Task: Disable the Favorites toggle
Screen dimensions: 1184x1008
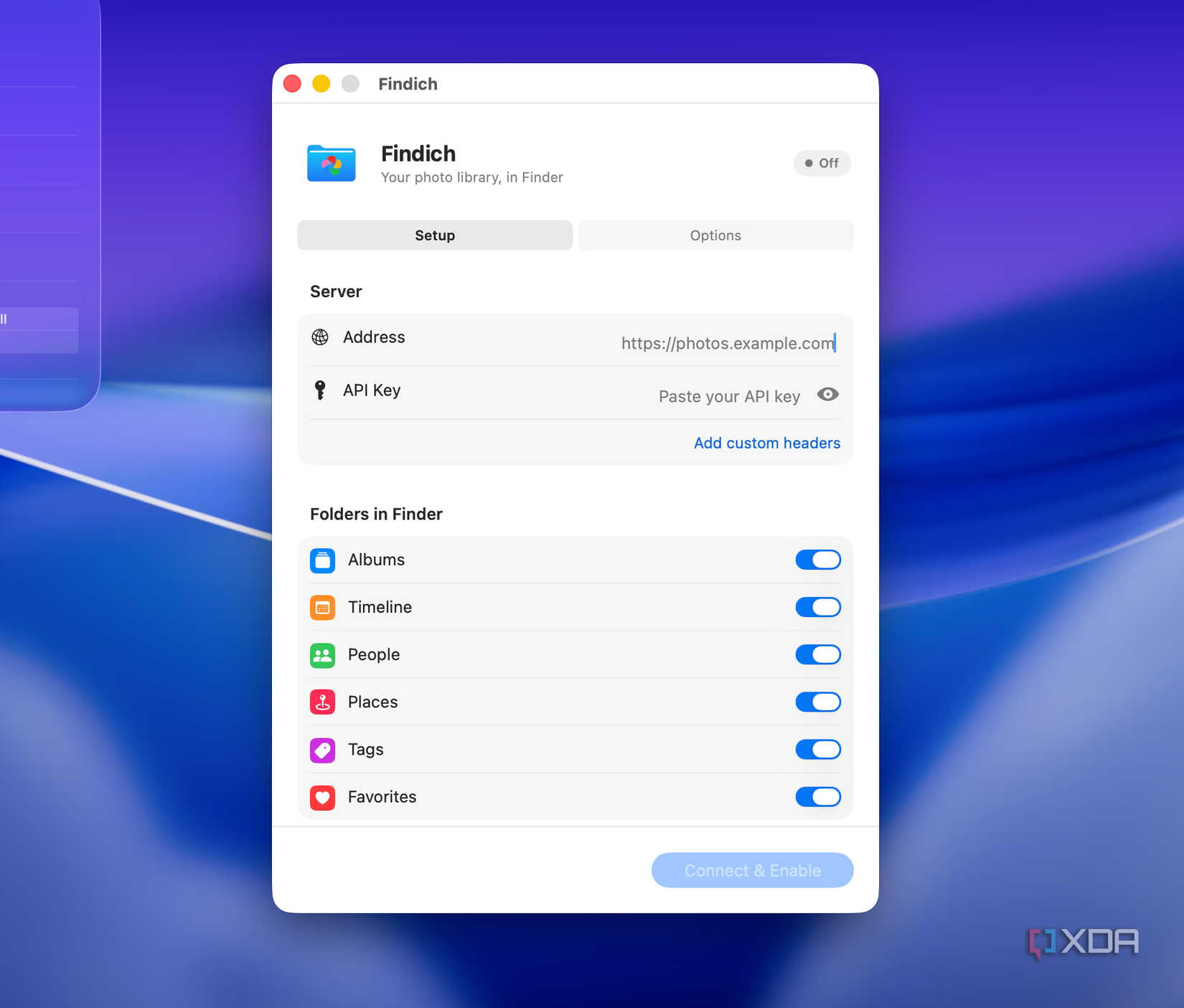Action: point(818,796)
